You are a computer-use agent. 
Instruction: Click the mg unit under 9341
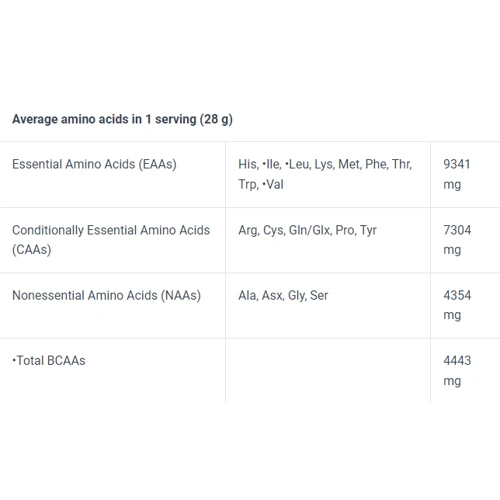(452, 185)
